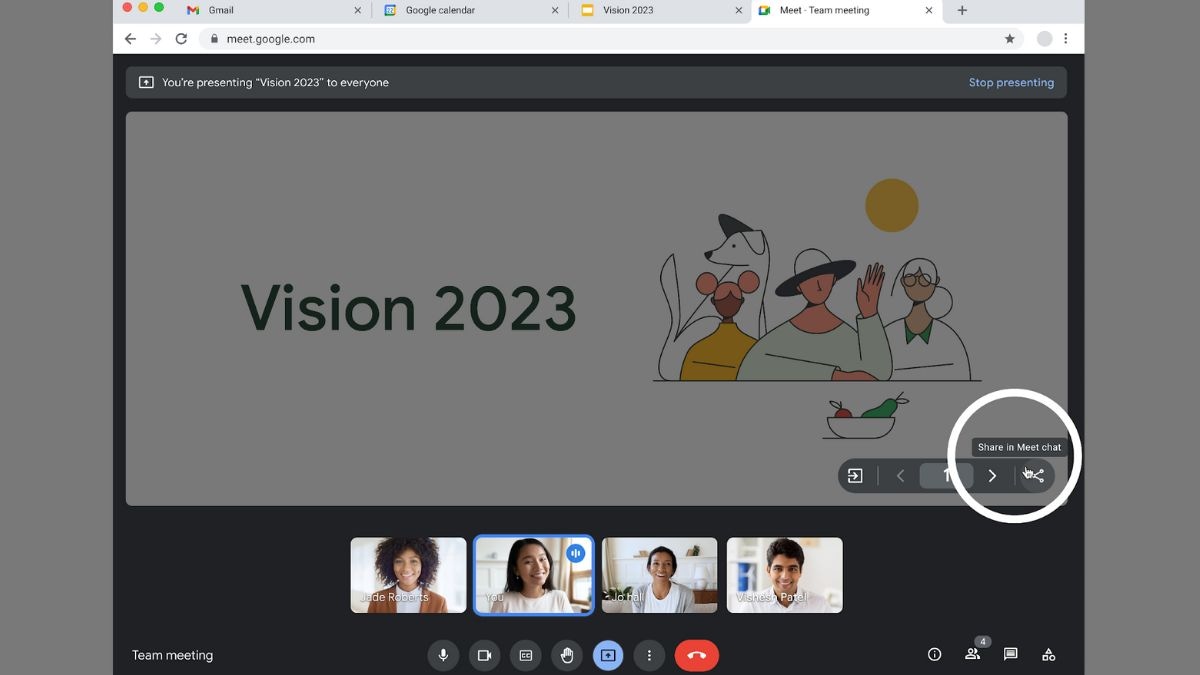
Task: Switch to Gmail browser tab
Action: pyautogui.click(x=275, y=10)
